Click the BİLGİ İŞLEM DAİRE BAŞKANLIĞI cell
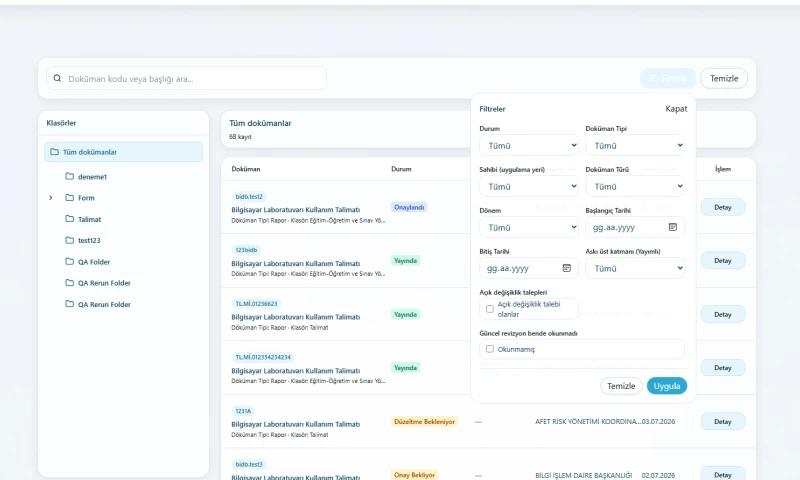800x480 pixels. point(584,475)
